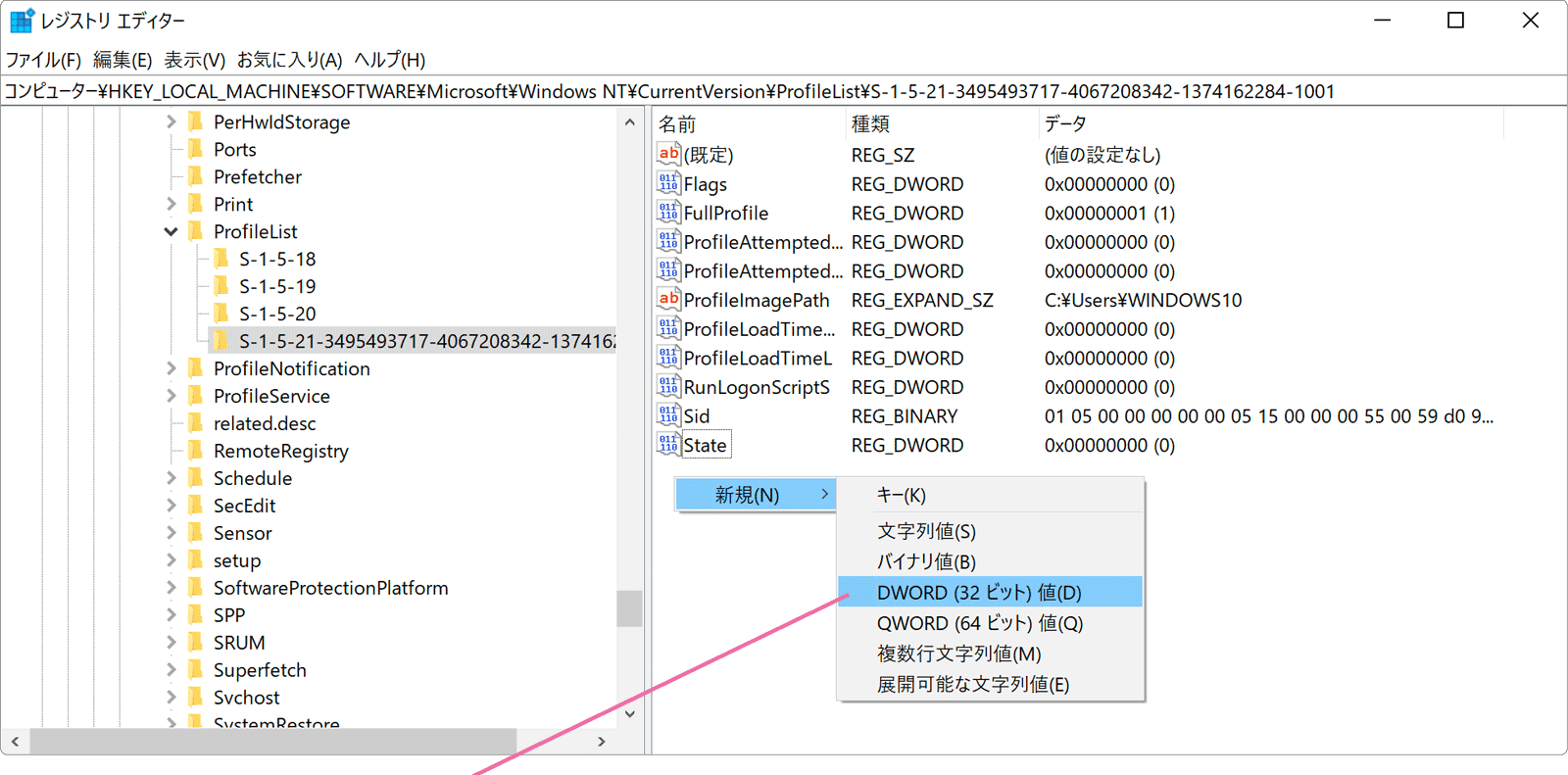Expand the PerHwIdStorage tree node
This screenshot has width=1568, height=775.
click(171, 121)
